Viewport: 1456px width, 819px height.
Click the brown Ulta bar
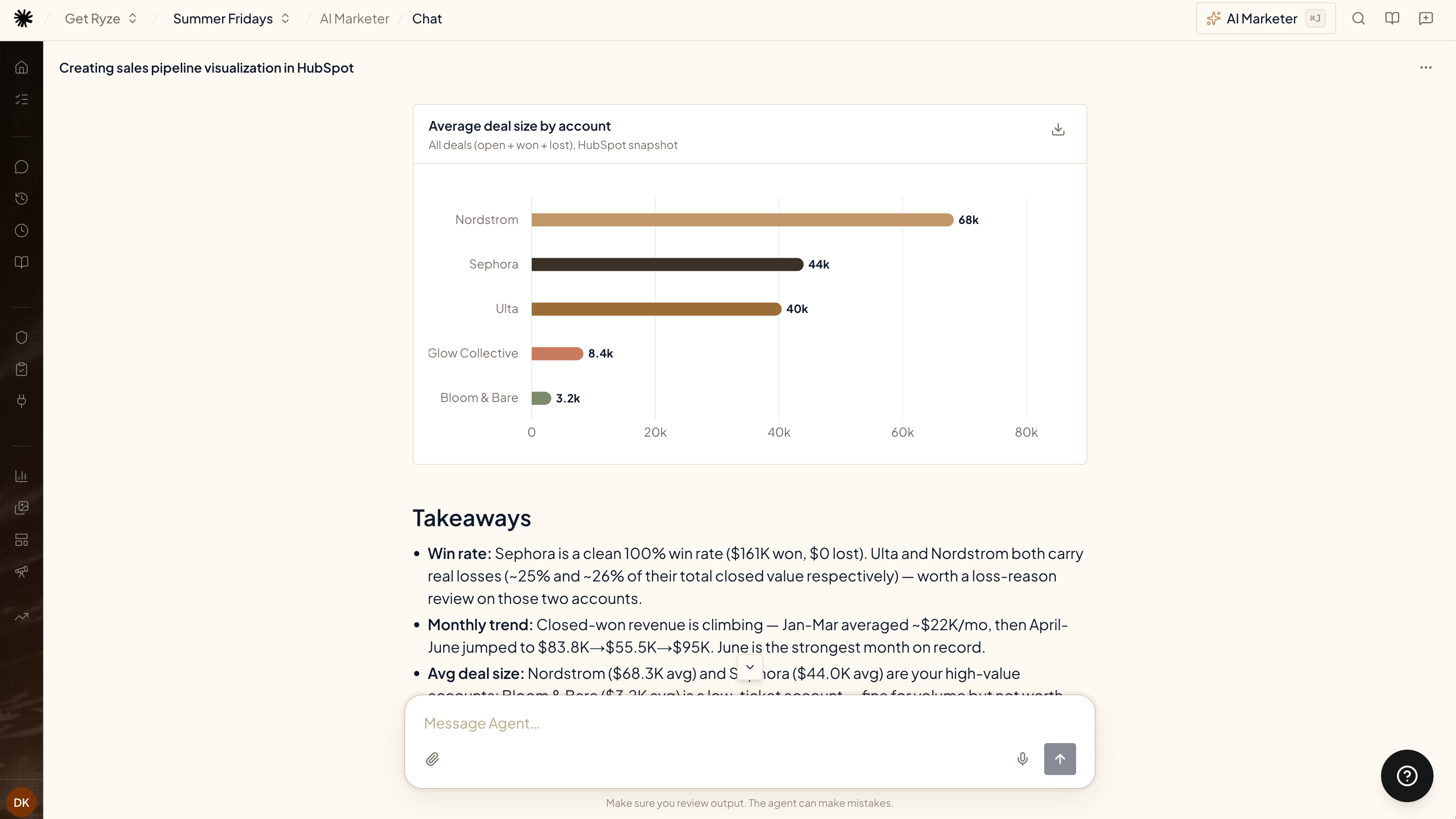tap(656, 309)
